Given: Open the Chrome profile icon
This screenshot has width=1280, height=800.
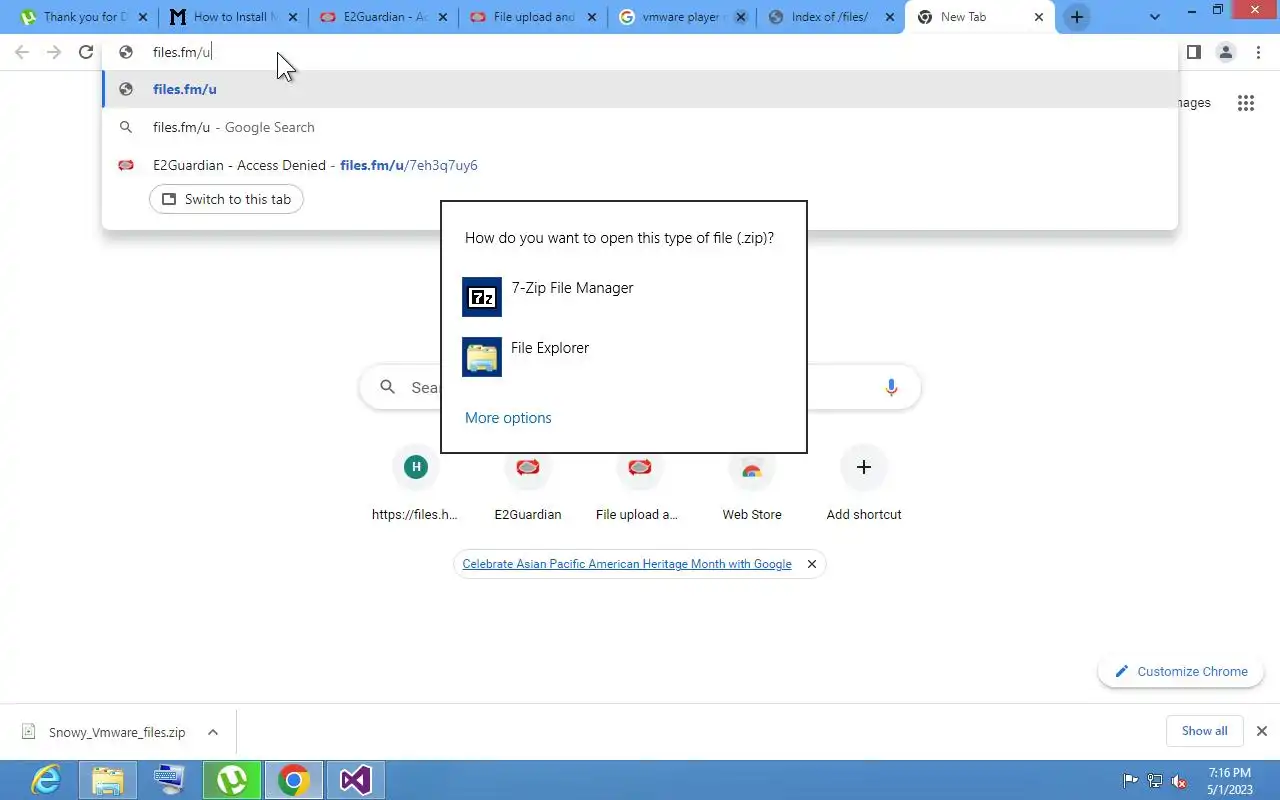Looking at the screenshot, I should click(1226, 52).
